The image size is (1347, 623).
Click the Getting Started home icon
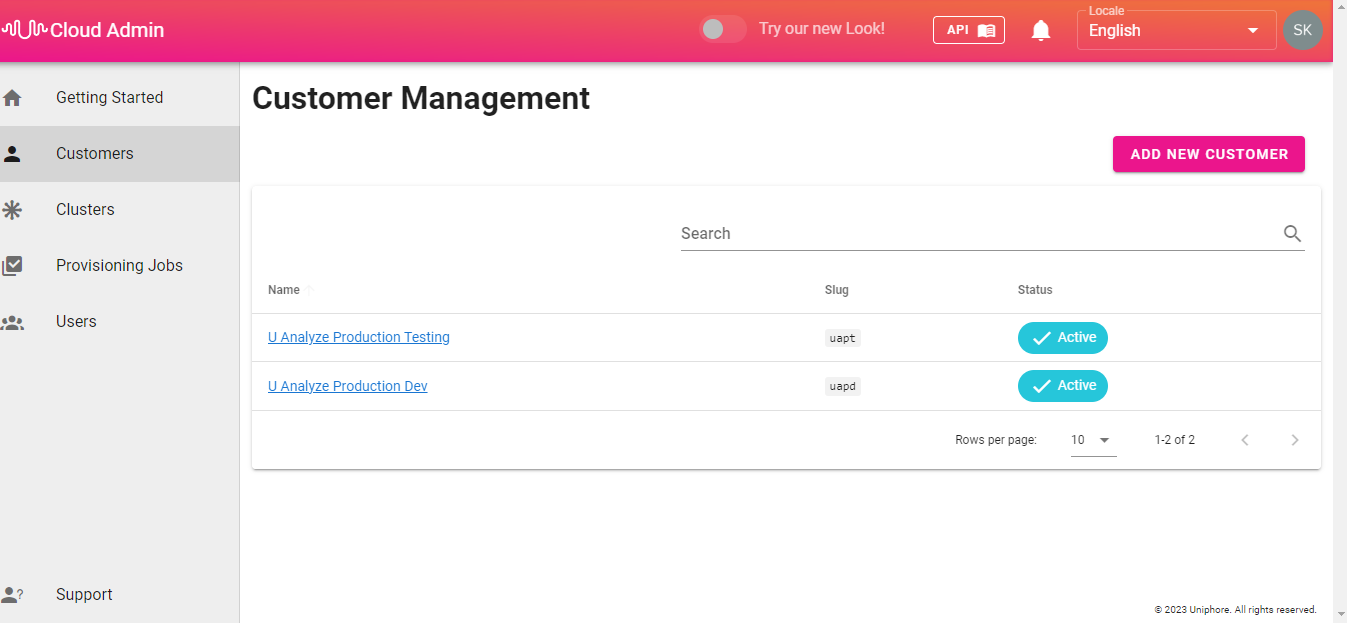coord(12,98)
